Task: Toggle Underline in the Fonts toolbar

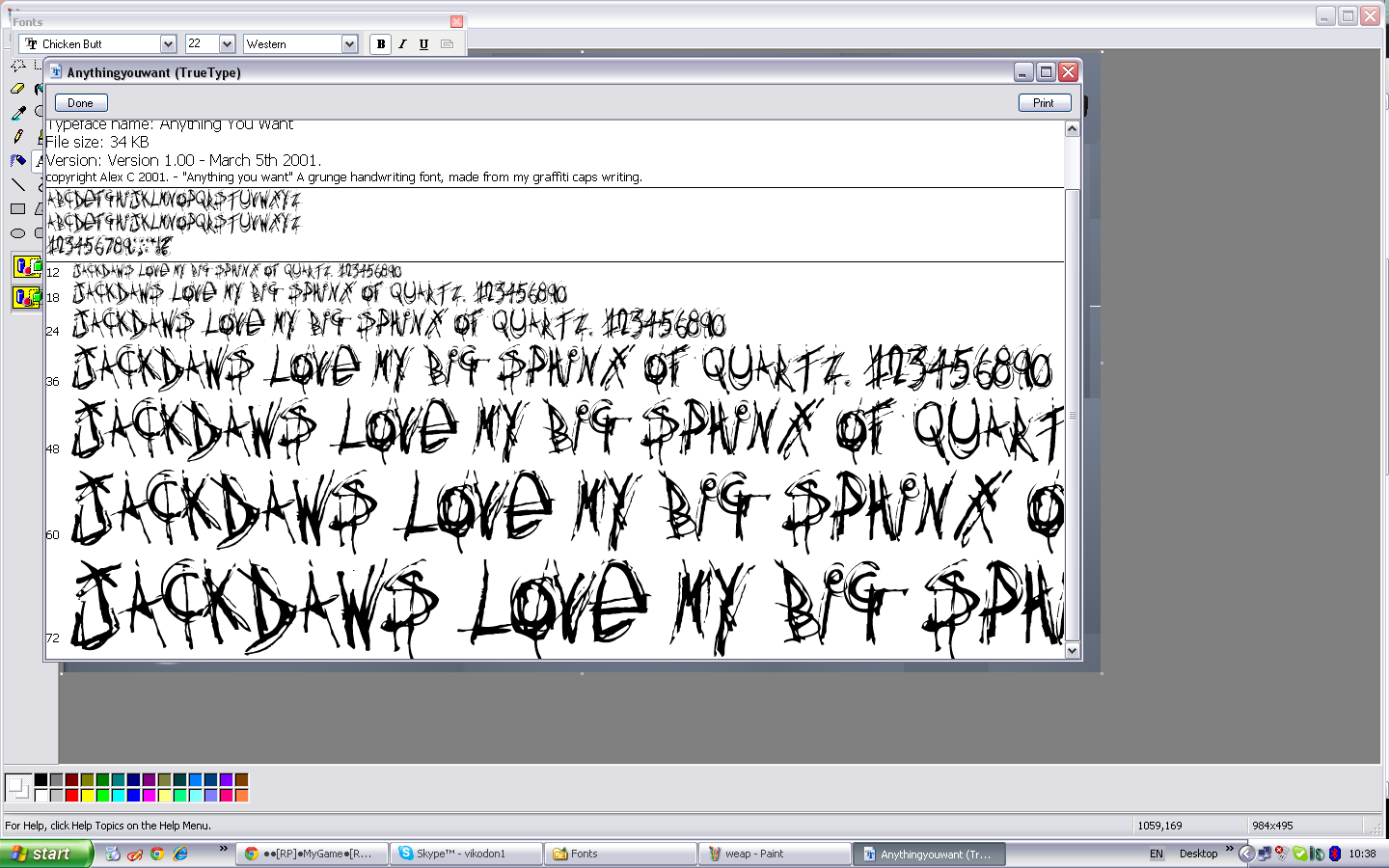Action: [423, 44]
